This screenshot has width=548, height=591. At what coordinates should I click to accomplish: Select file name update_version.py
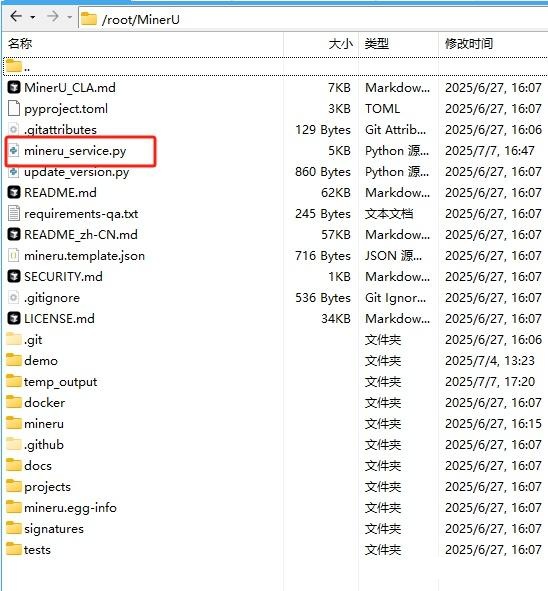(77, 172)
